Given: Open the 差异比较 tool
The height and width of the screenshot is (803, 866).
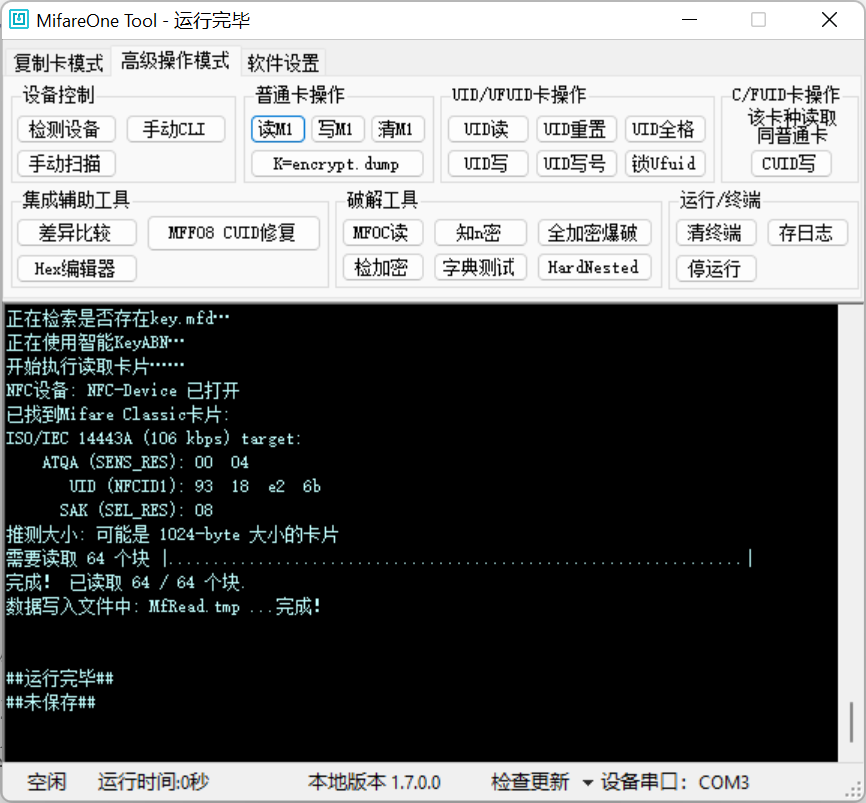Looking at the screenshot, I should (x=76, y=233).
